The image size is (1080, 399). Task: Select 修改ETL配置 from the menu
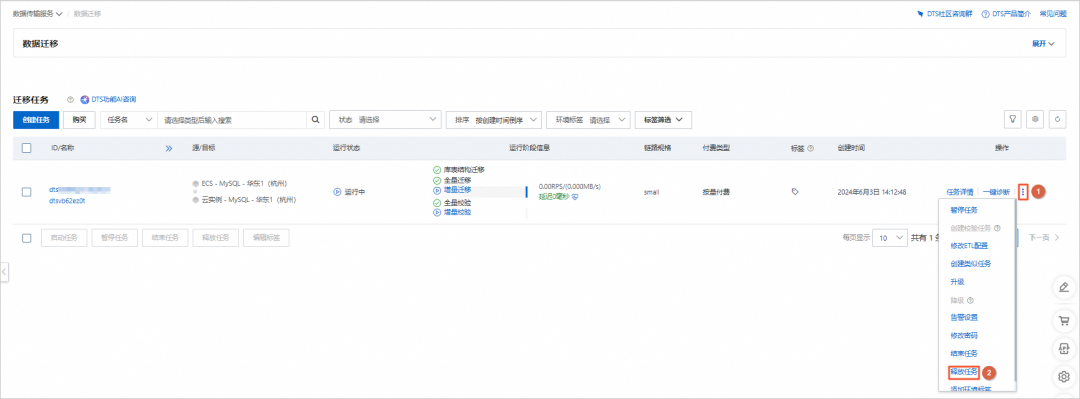(x=969, y=246)
